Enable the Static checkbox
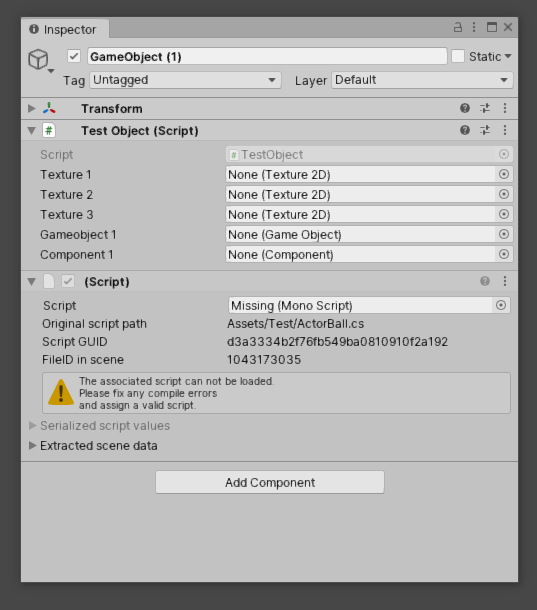 pyautogui.click(x=458, y=56)
